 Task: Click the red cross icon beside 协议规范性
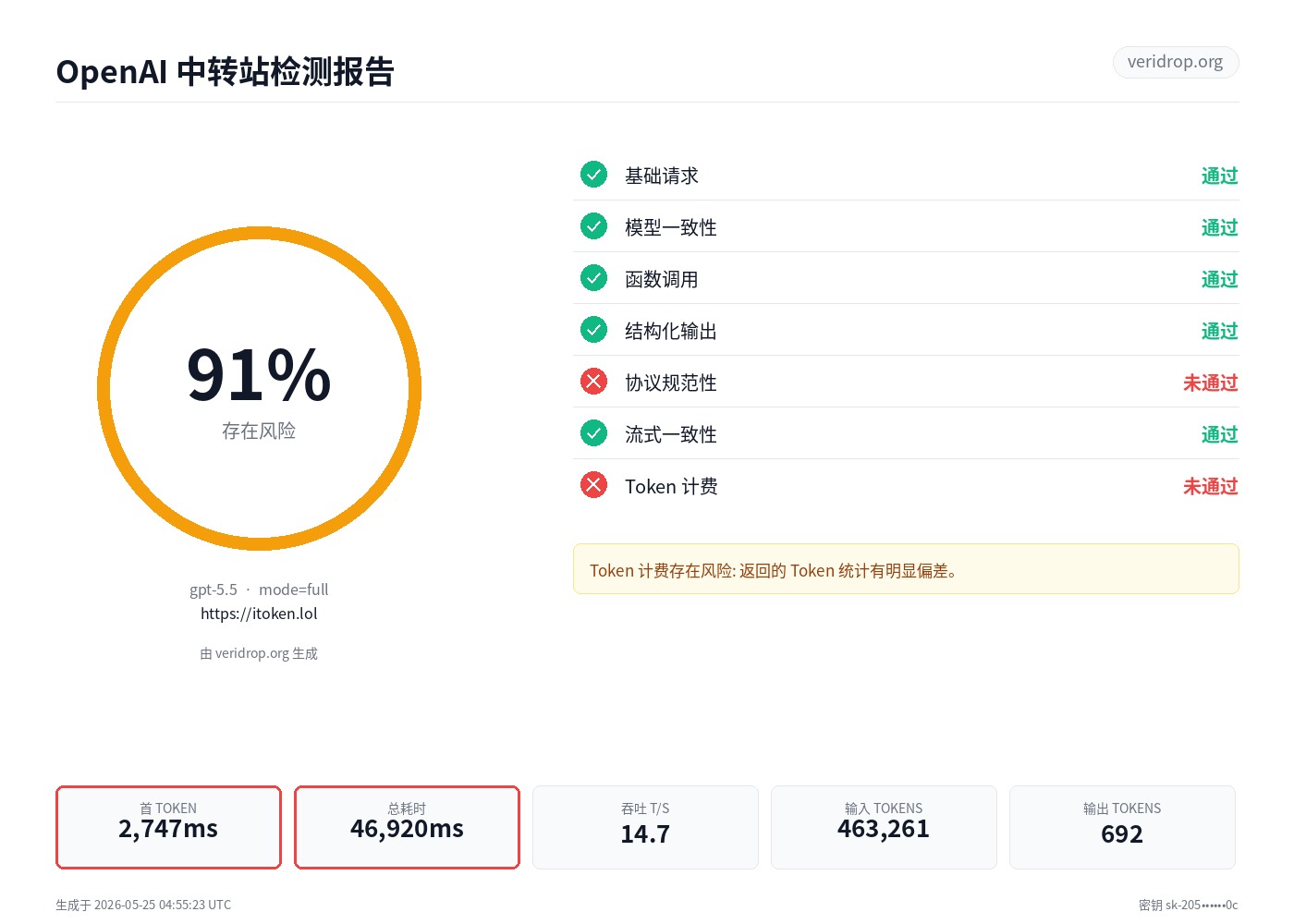pos(593,381)
